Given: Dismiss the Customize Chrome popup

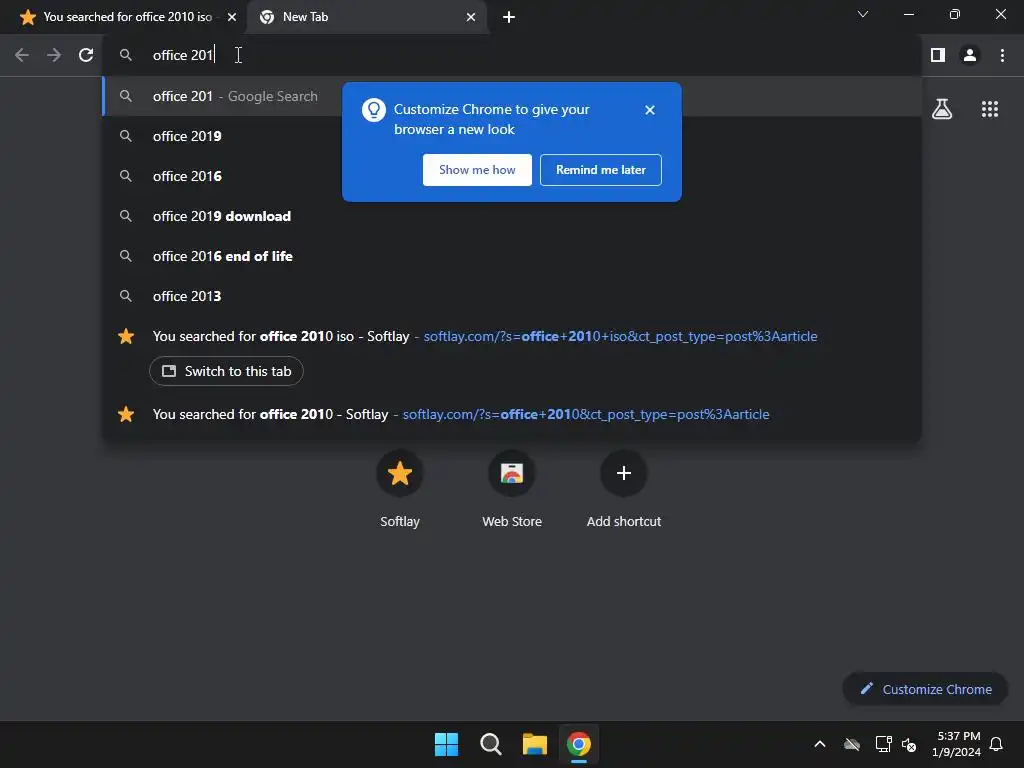Looking at the screenshot, I should pyautogui.click(x=649, y=110).
